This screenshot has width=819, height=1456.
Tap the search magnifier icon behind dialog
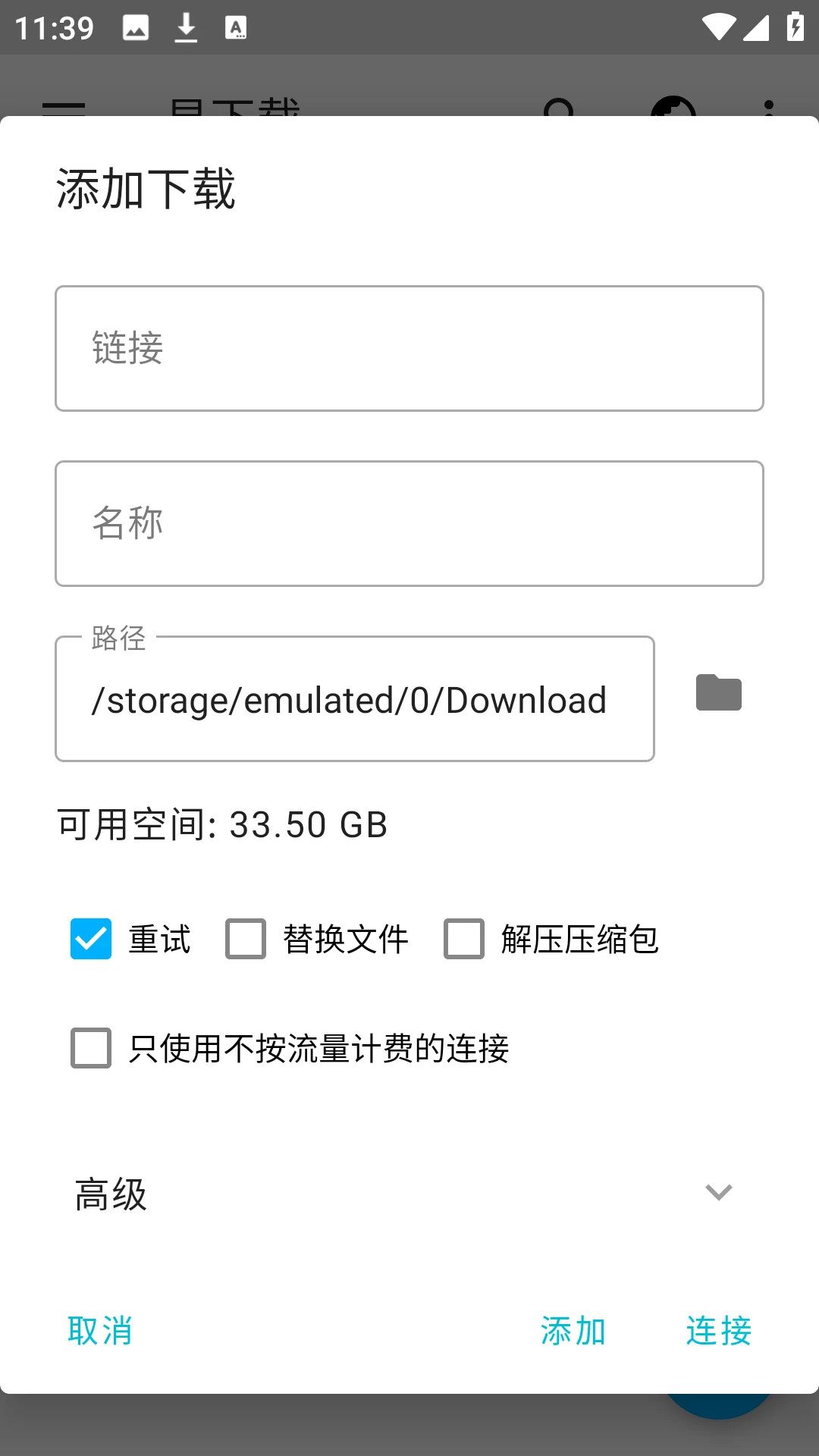point(560,108)
